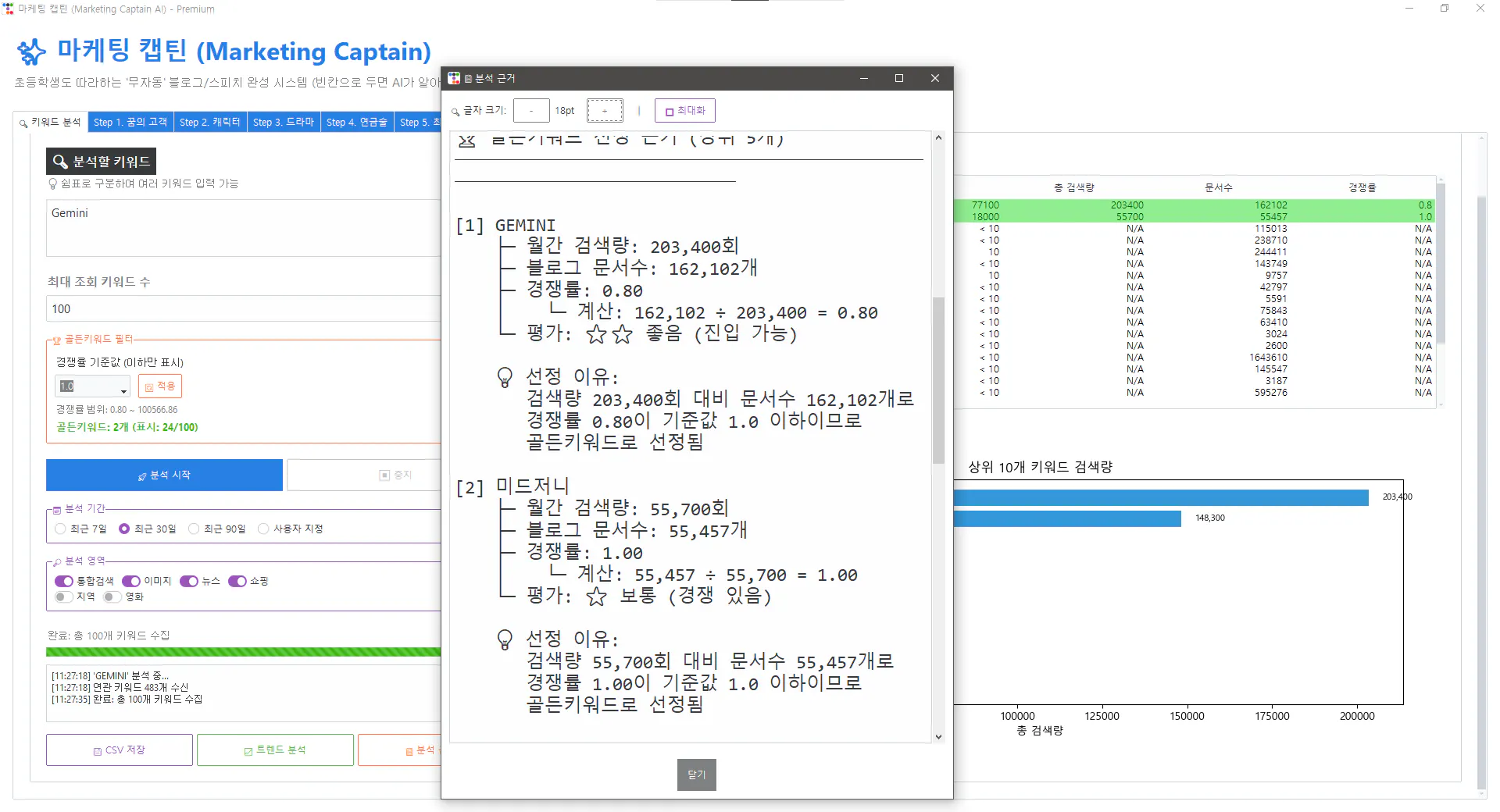Sort table by 총 검색량 column header
The width and height of the screenshot is (1500, 812).
[1074, 188]
